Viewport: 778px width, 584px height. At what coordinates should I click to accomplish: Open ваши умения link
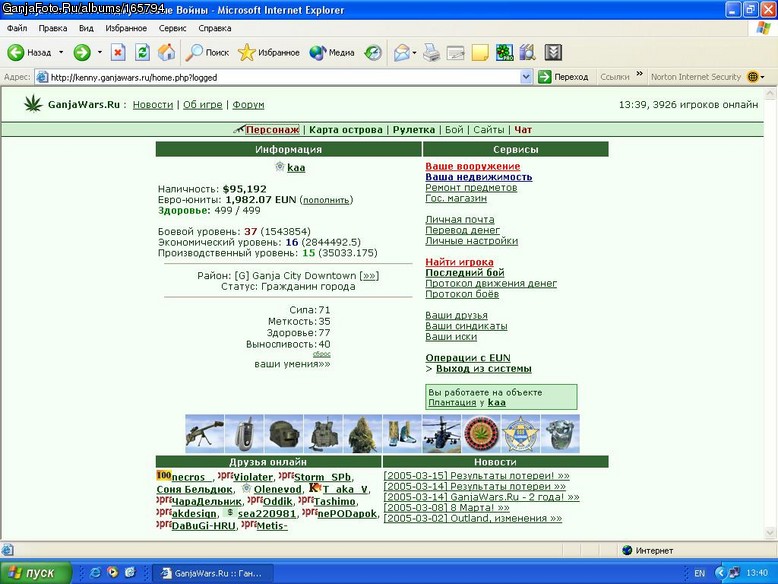pyautogui.click(x=292, y=364)
